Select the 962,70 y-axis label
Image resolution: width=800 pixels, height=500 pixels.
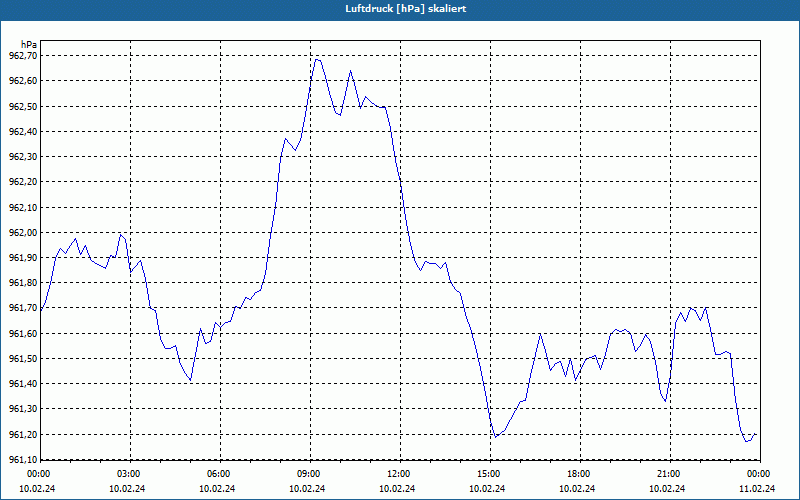[23, 56]
